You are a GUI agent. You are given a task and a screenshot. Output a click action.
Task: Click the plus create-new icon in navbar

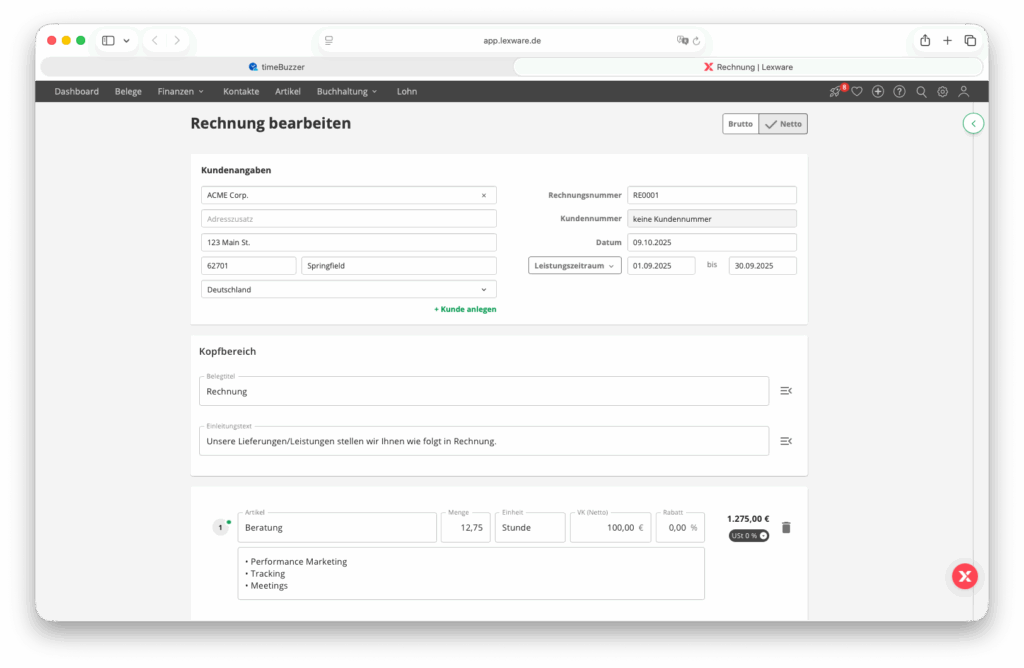878,91
